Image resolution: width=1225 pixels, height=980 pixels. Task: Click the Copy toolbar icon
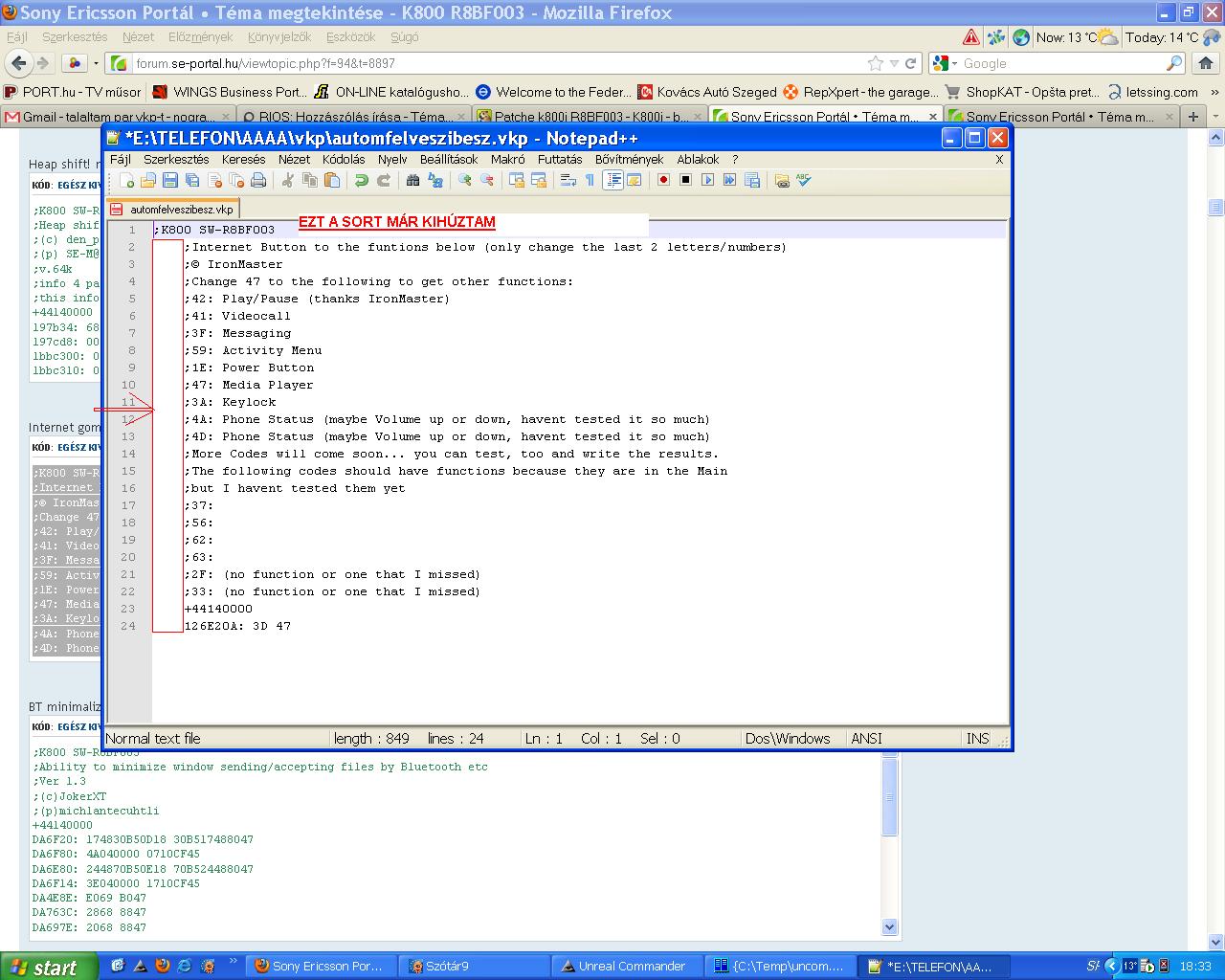[x=309, y=180]
